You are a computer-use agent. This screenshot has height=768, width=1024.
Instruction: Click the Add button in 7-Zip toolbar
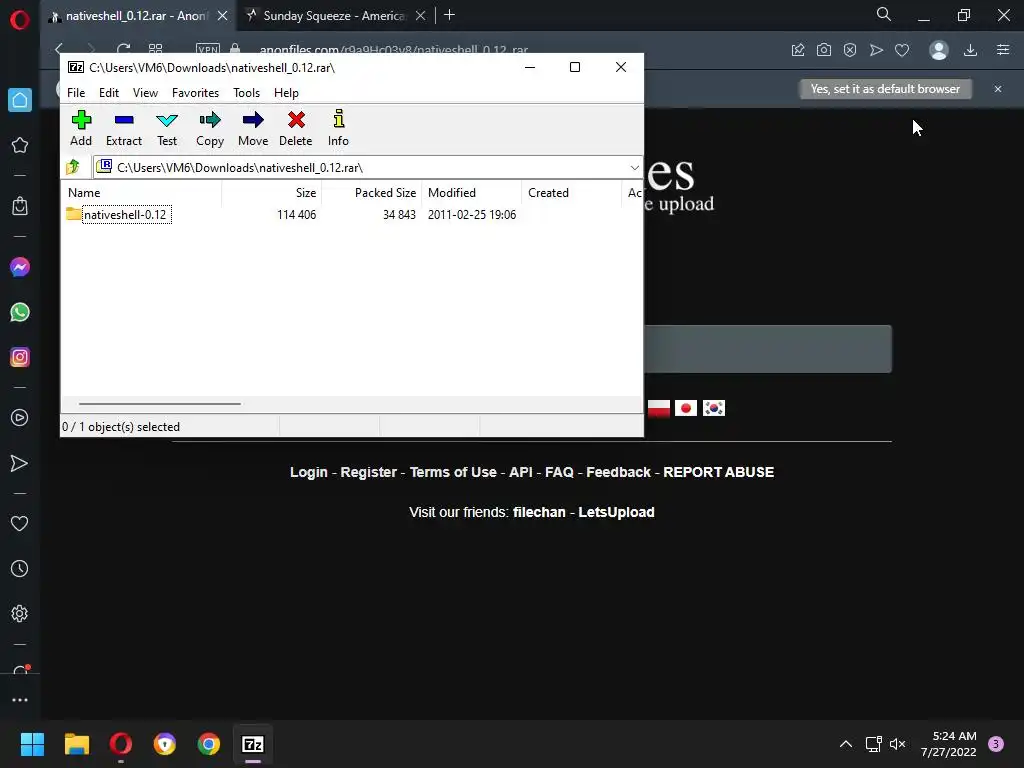tap(81, 129)
